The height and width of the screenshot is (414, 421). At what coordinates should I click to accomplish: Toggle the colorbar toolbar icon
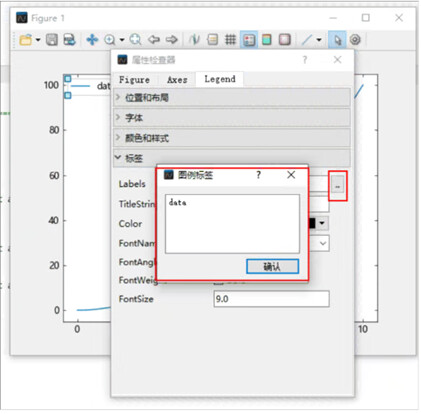267,40
